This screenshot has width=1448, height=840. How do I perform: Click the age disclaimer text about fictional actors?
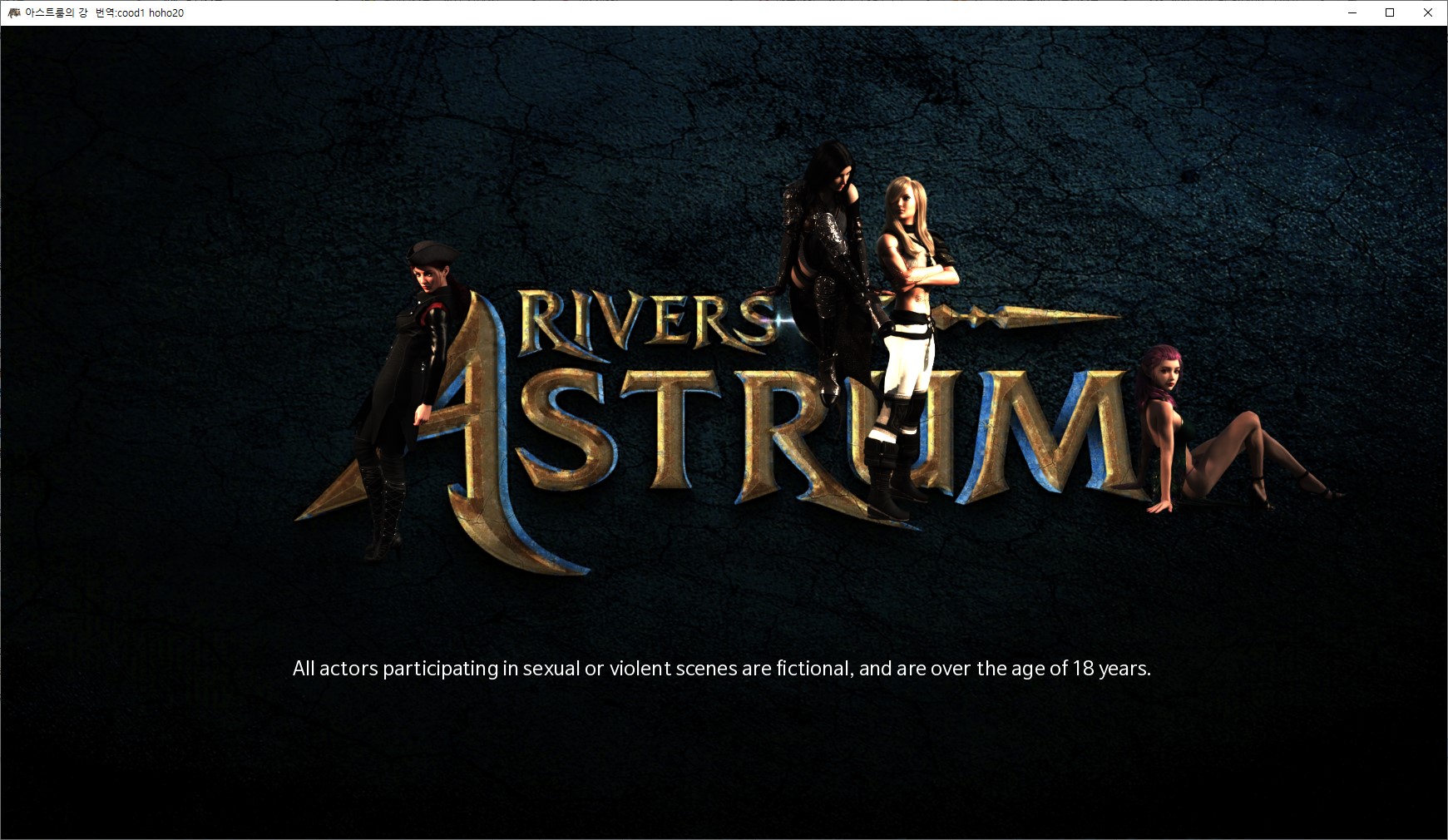(x=722, y=669)
